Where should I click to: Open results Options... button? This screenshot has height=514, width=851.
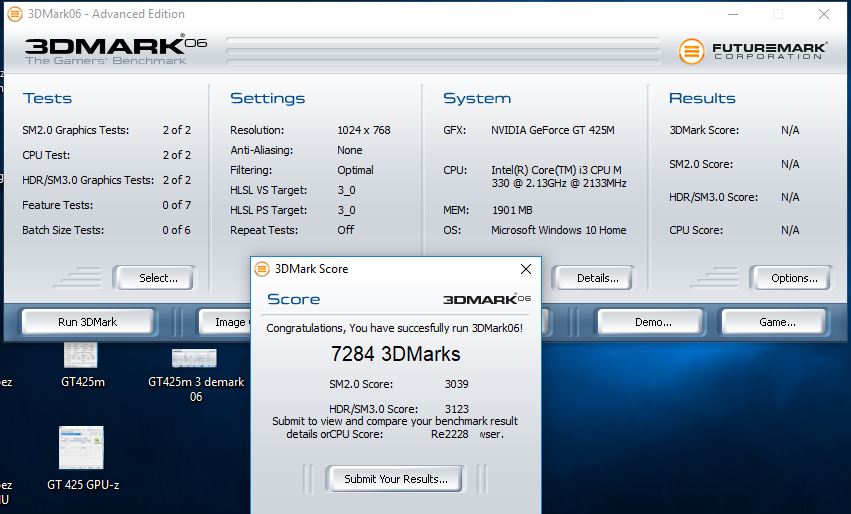click(793, 278)
